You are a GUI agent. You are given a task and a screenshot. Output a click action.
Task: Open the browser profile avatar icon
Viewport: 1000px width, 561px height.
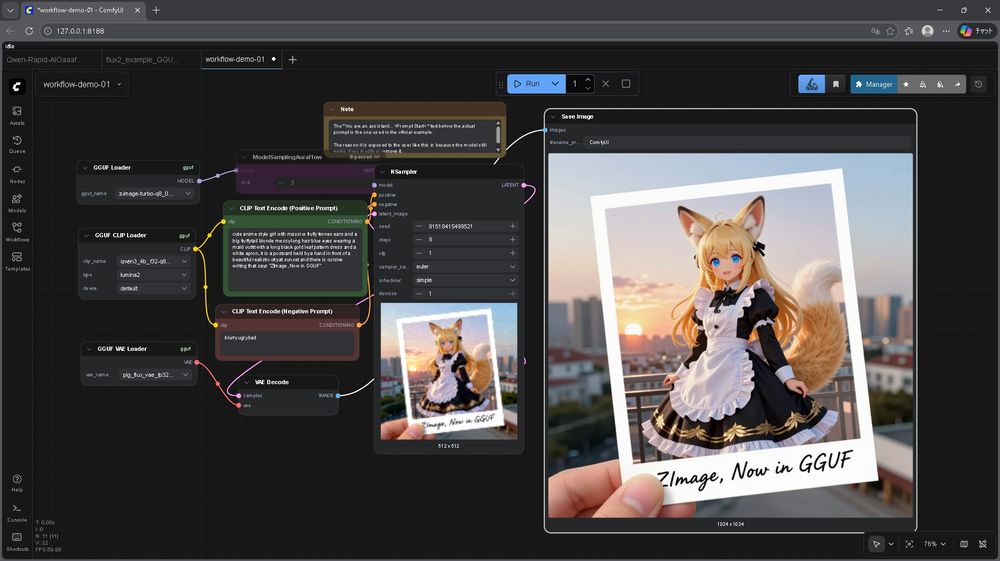(927, 31)
